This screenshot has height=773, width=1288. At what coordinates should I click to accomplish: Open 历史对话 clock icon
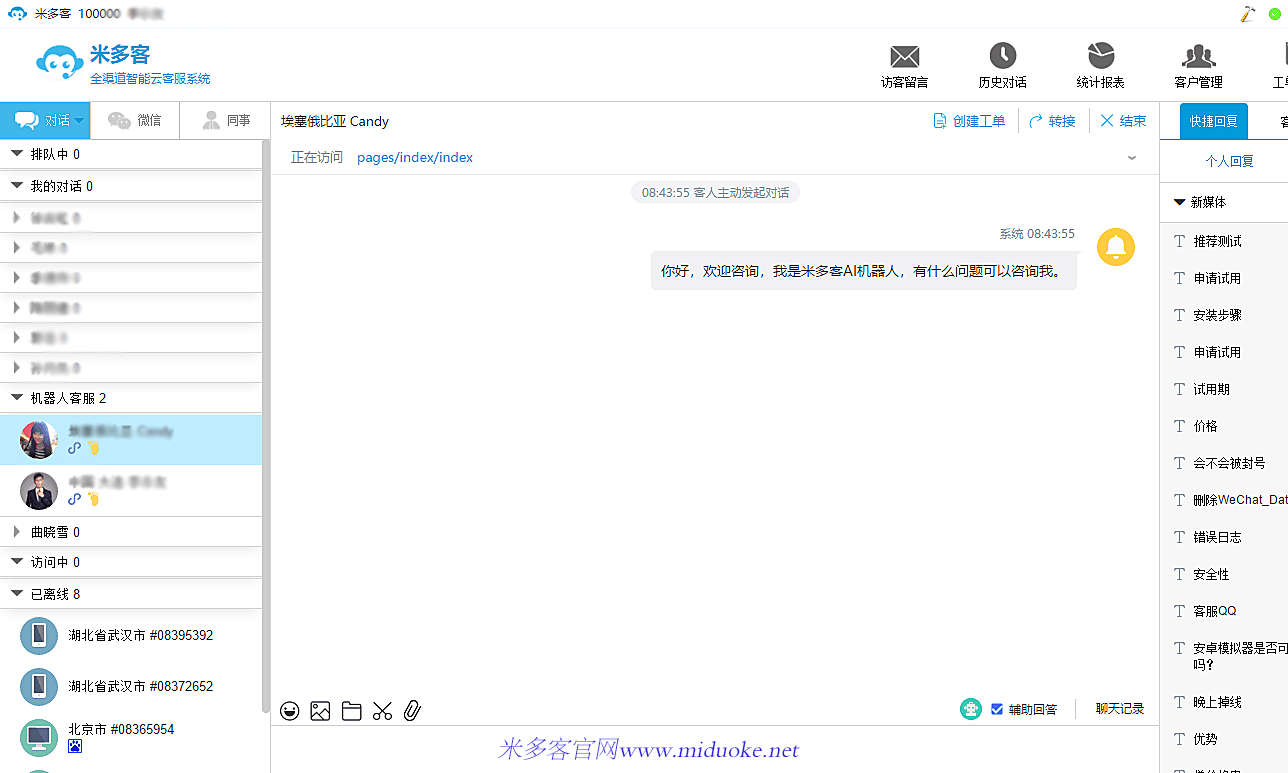tap(1002, 57)
